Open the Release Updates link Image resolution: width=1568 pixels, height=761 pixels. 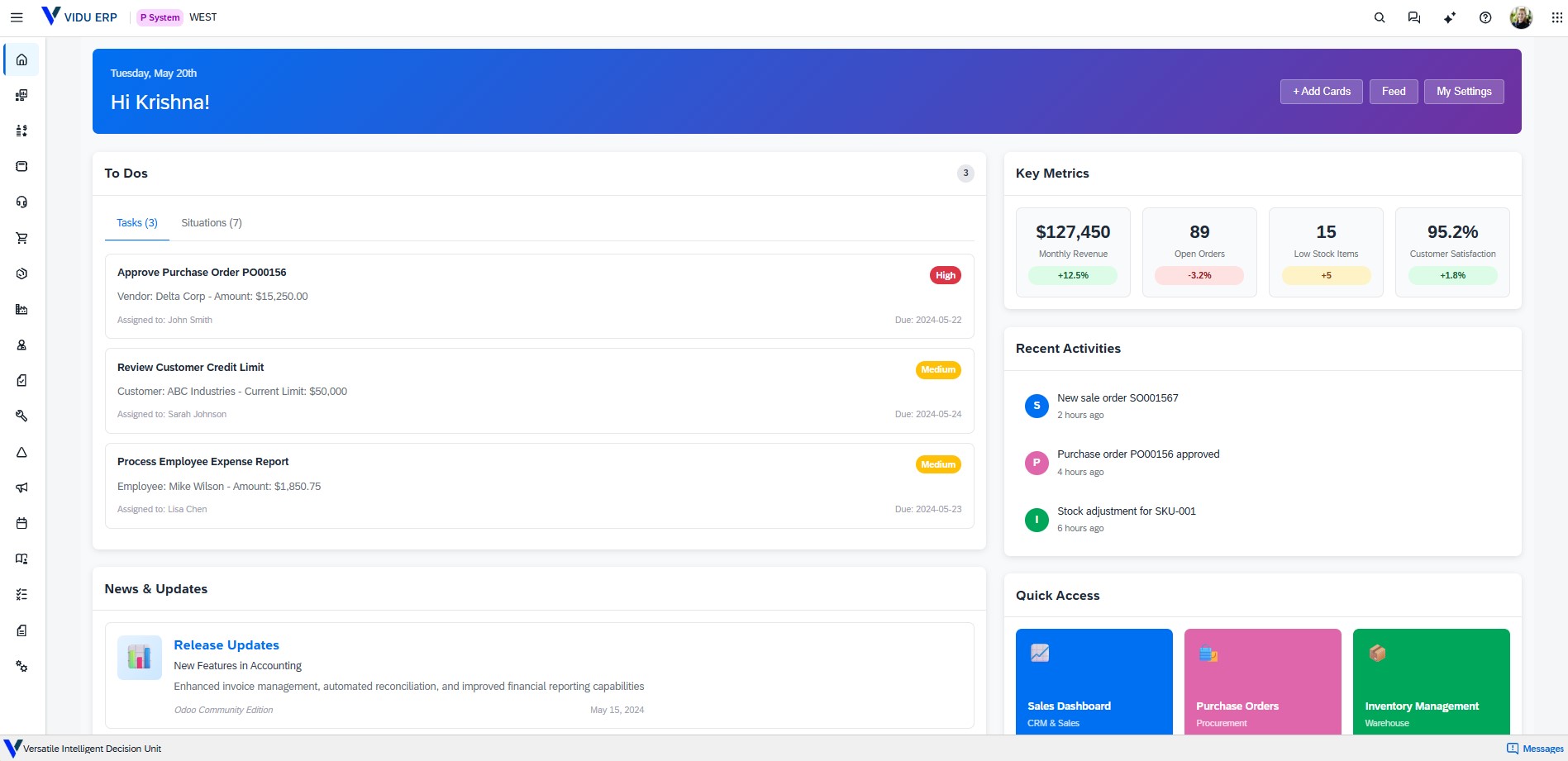(x=226, y=645)
